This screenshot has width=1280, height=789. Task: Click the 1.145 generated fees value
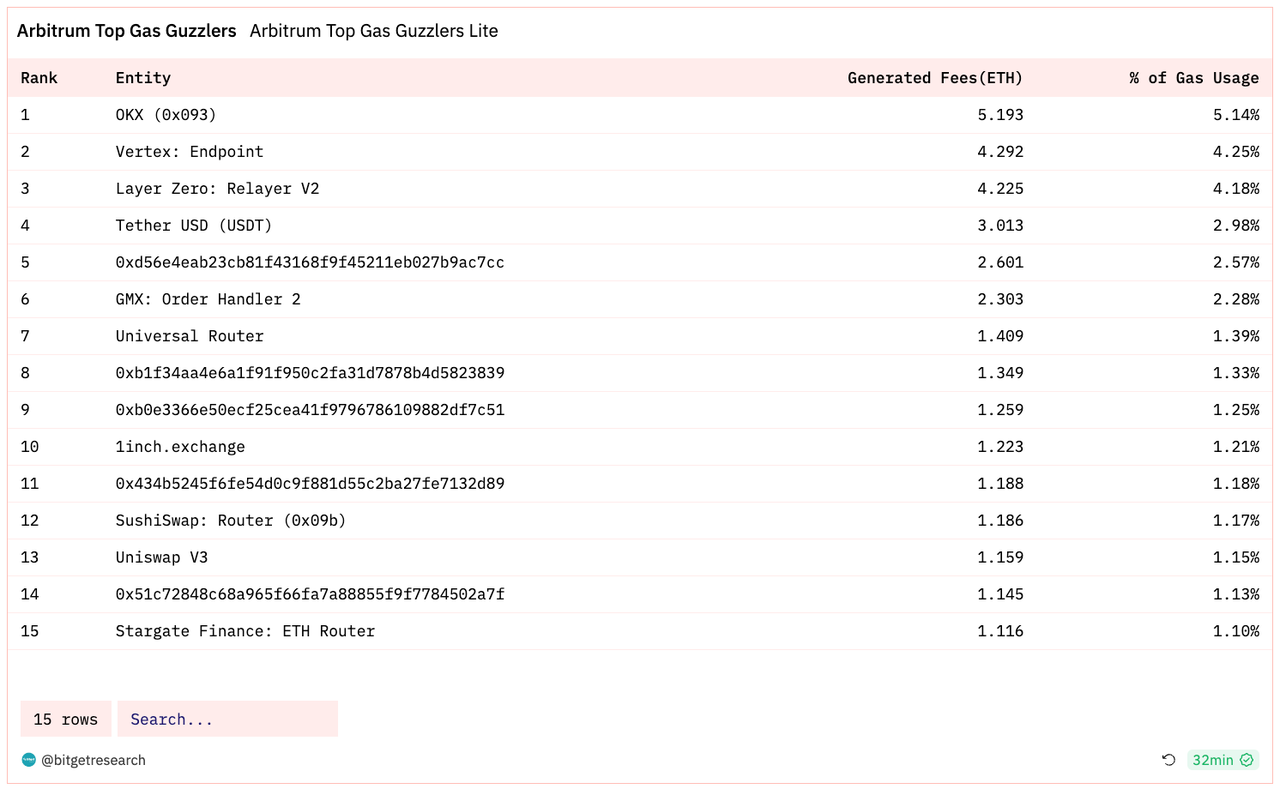(x=1000, y=594)
